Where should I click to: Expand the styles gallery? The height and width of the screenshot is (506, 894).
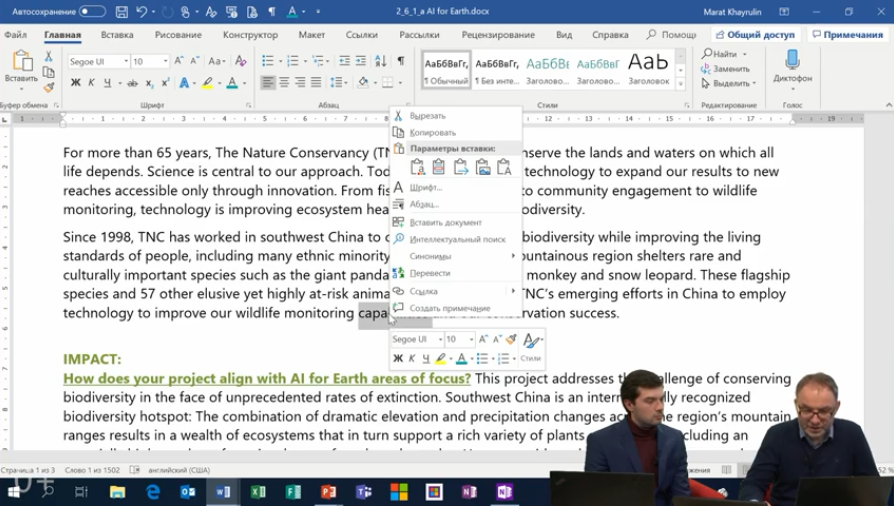tap(680, 84)
